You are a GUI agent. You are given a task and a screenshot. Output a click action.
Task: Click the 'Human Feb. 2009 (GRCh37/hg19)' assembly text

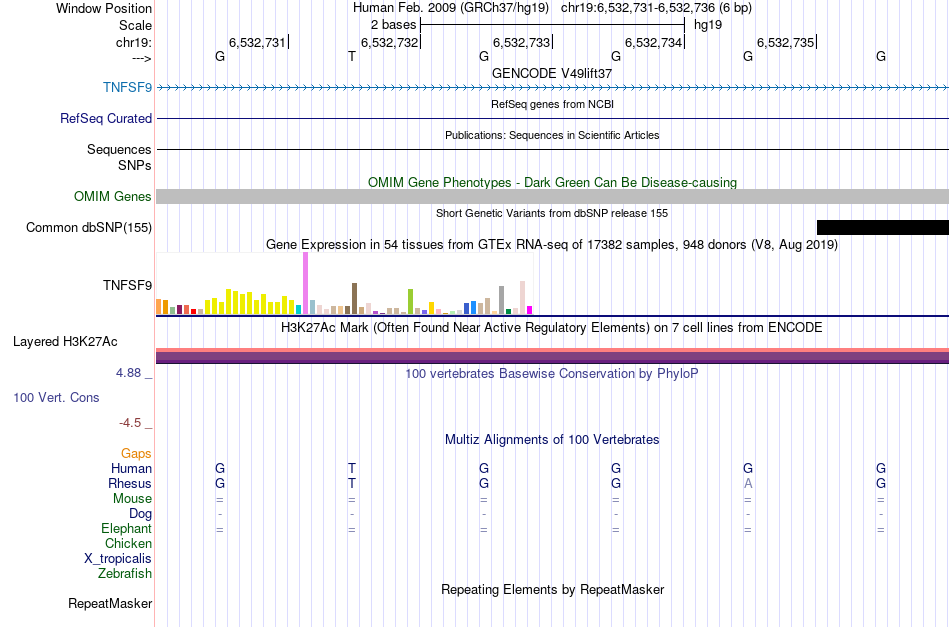tap(451, 8)
